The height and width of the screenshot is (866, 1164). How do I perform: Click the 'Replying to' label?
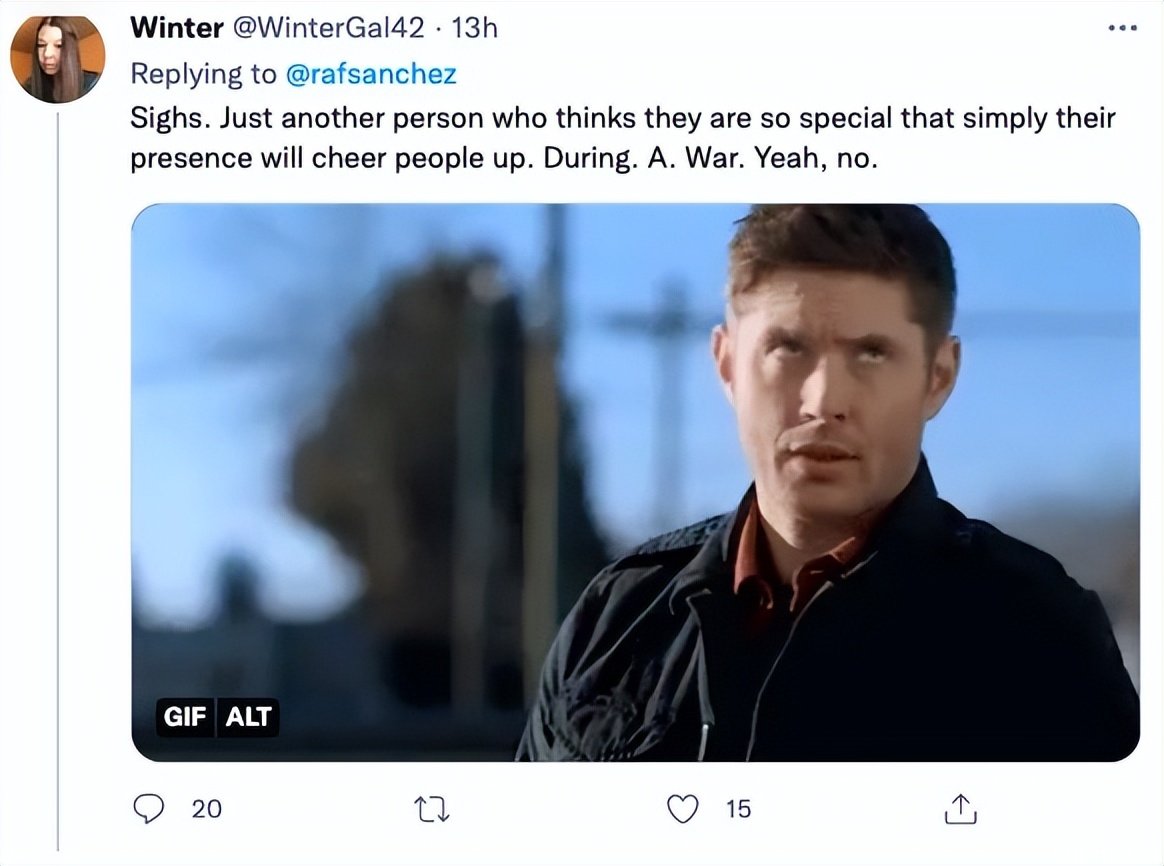coord(203,74)
